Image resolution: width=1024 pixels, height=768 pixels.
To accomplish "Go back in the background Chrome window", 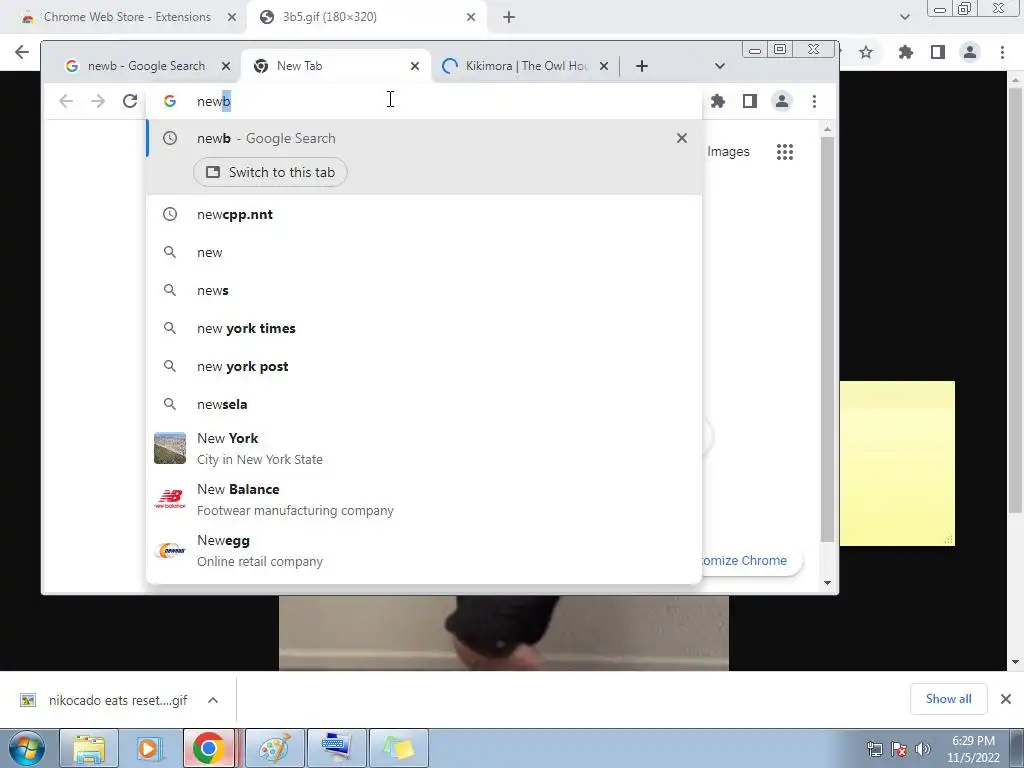I will coord(22,52).
